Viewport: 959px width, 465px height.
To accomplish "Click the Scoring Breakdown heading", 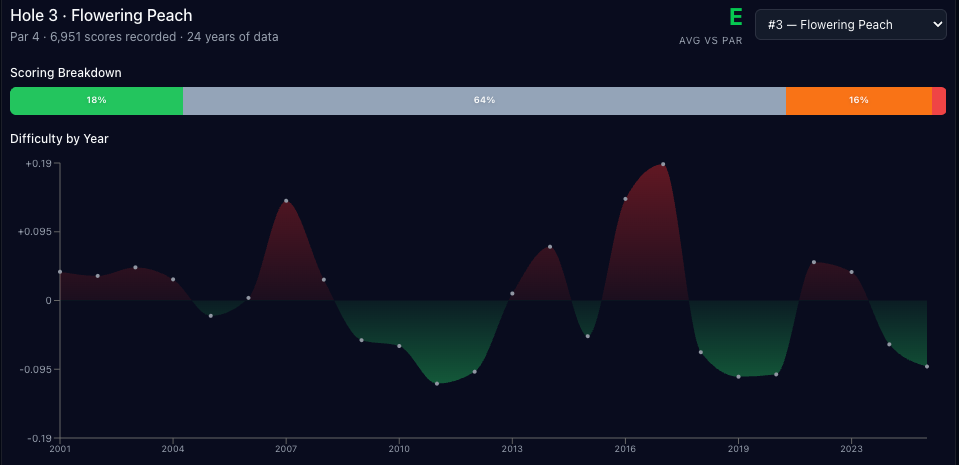I will coord(65,73).
